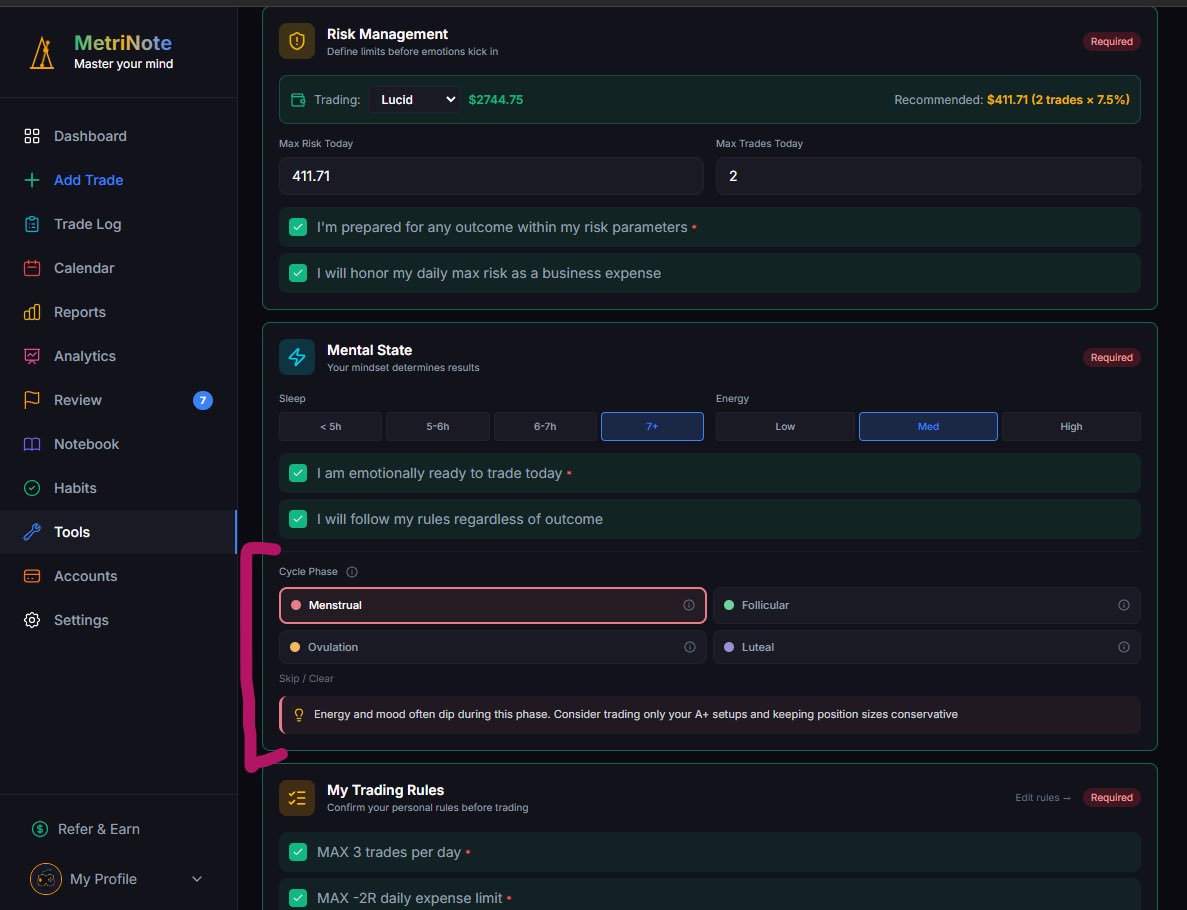Click the Calendar icon in sidebar
This screenshot has height=910, width=1187.
32,268
